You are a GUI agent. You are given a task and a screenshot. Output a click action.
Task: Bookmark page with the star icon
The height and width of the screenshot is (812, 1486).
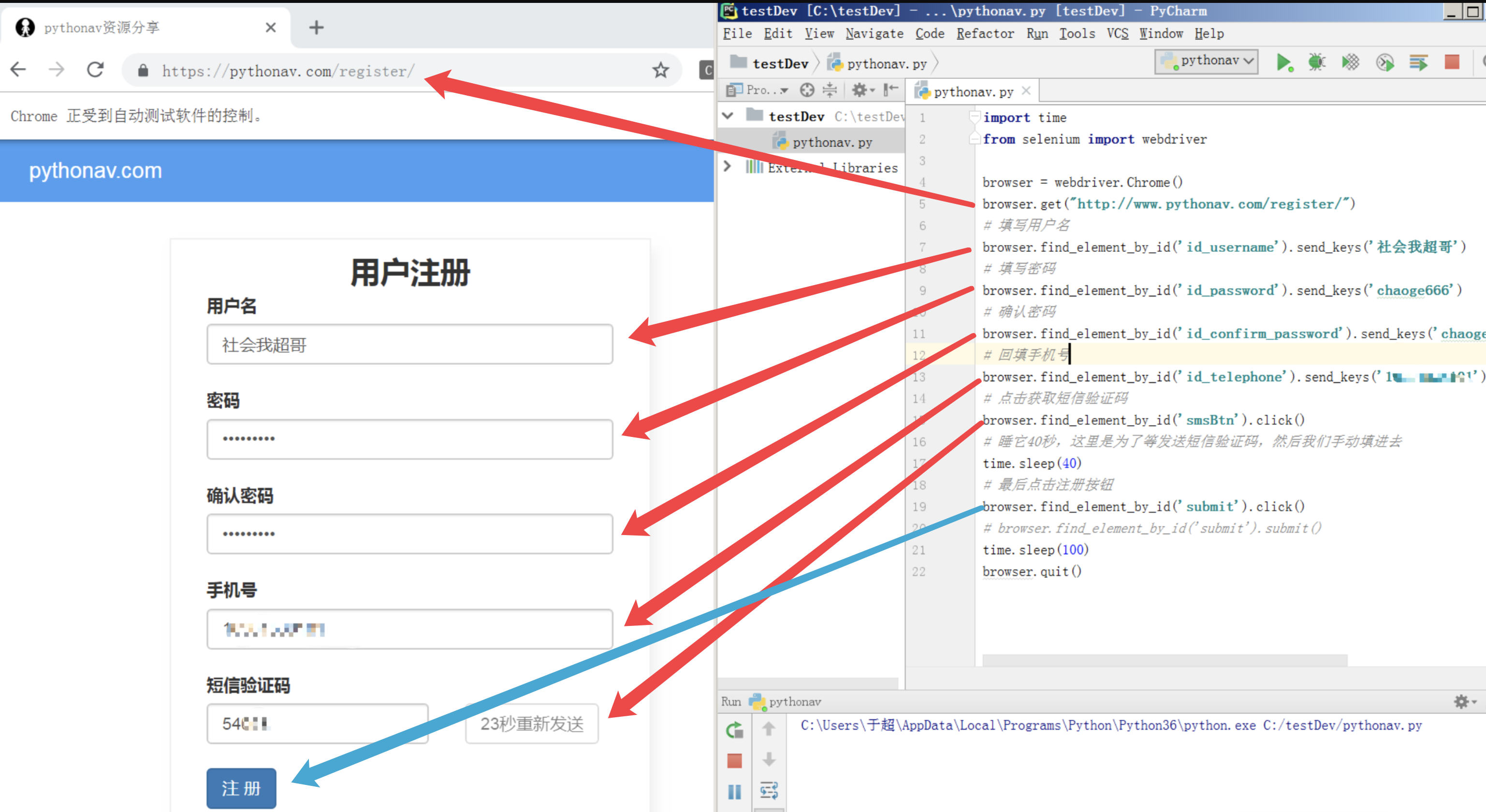(660, 71)
